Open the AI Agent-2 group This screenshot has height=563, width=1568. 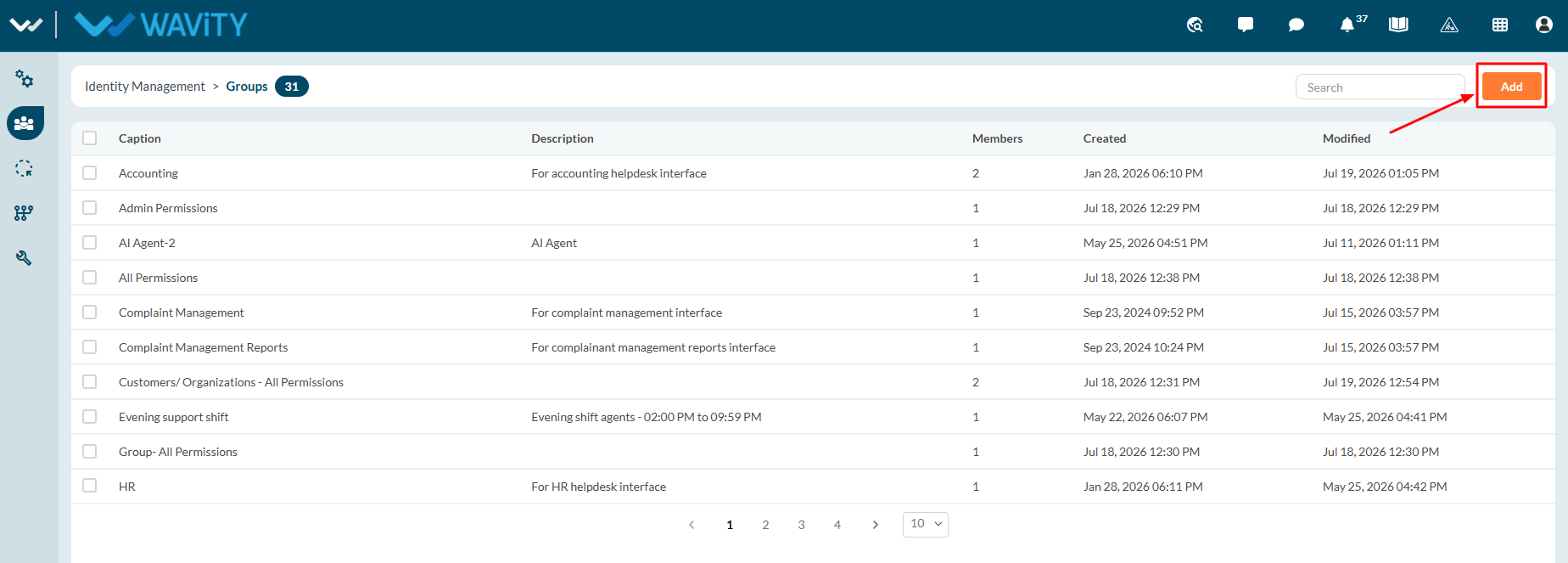[x=147, y=243]
